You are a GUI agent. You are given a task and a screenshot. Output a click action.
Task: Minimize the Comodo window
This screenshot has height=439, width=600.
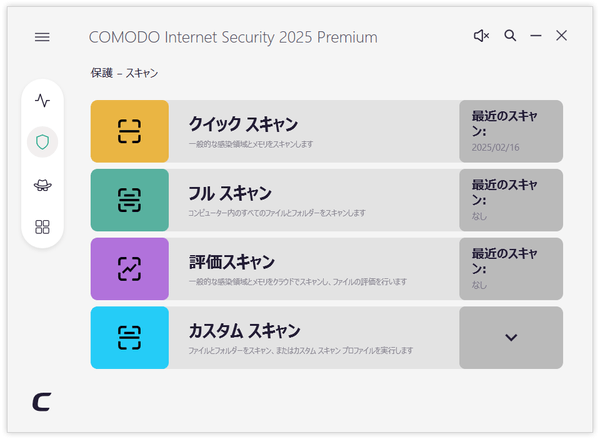tap(536, 36)
